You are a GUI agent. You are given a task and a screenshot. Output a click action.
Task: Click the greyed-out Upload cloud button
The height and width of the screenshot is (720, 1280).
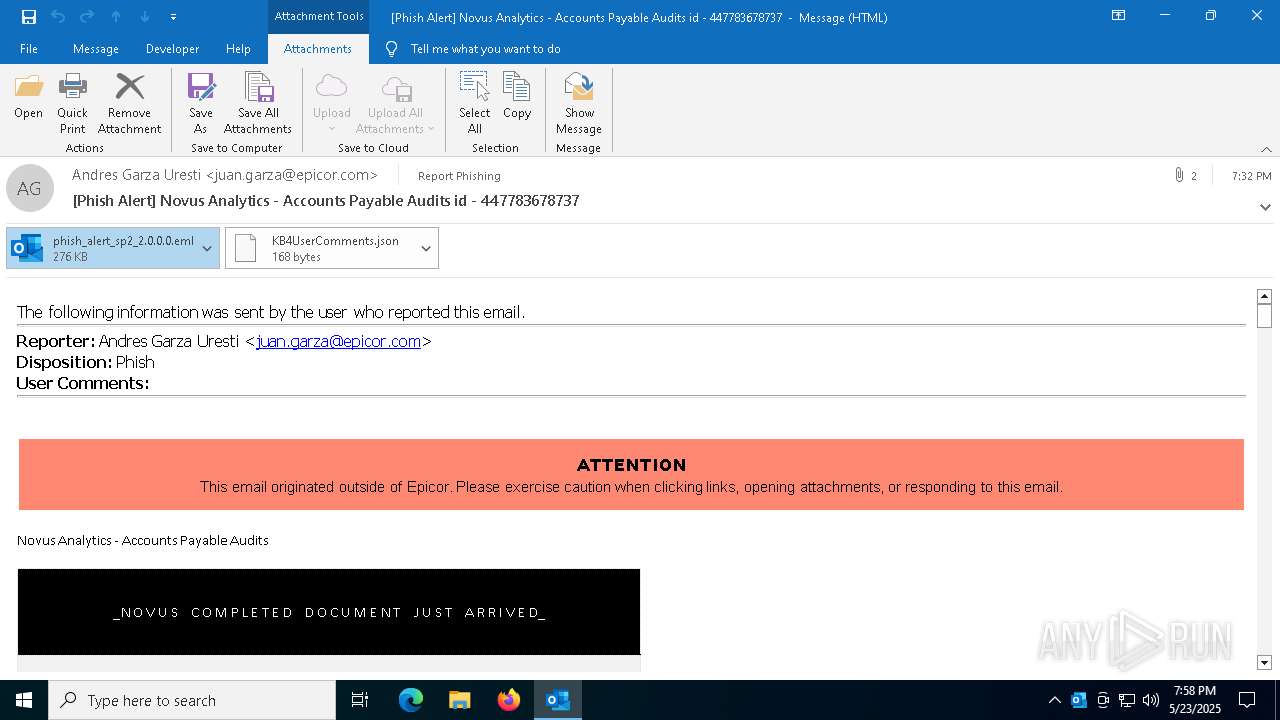click(331, 103)
